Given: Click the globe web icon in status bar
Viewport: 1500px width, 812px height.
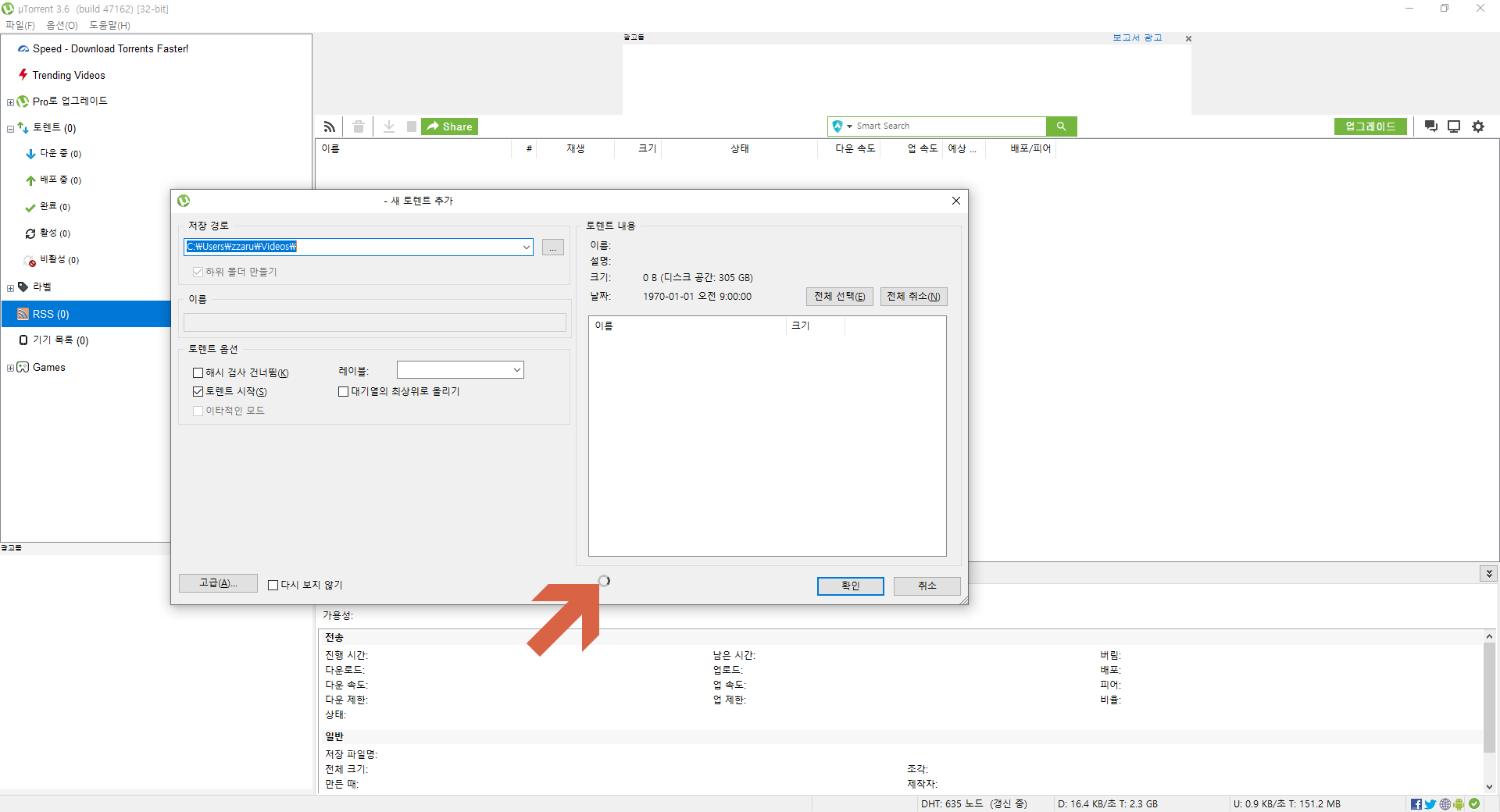Looking at the screenshot, I should tap(1445, 804).
